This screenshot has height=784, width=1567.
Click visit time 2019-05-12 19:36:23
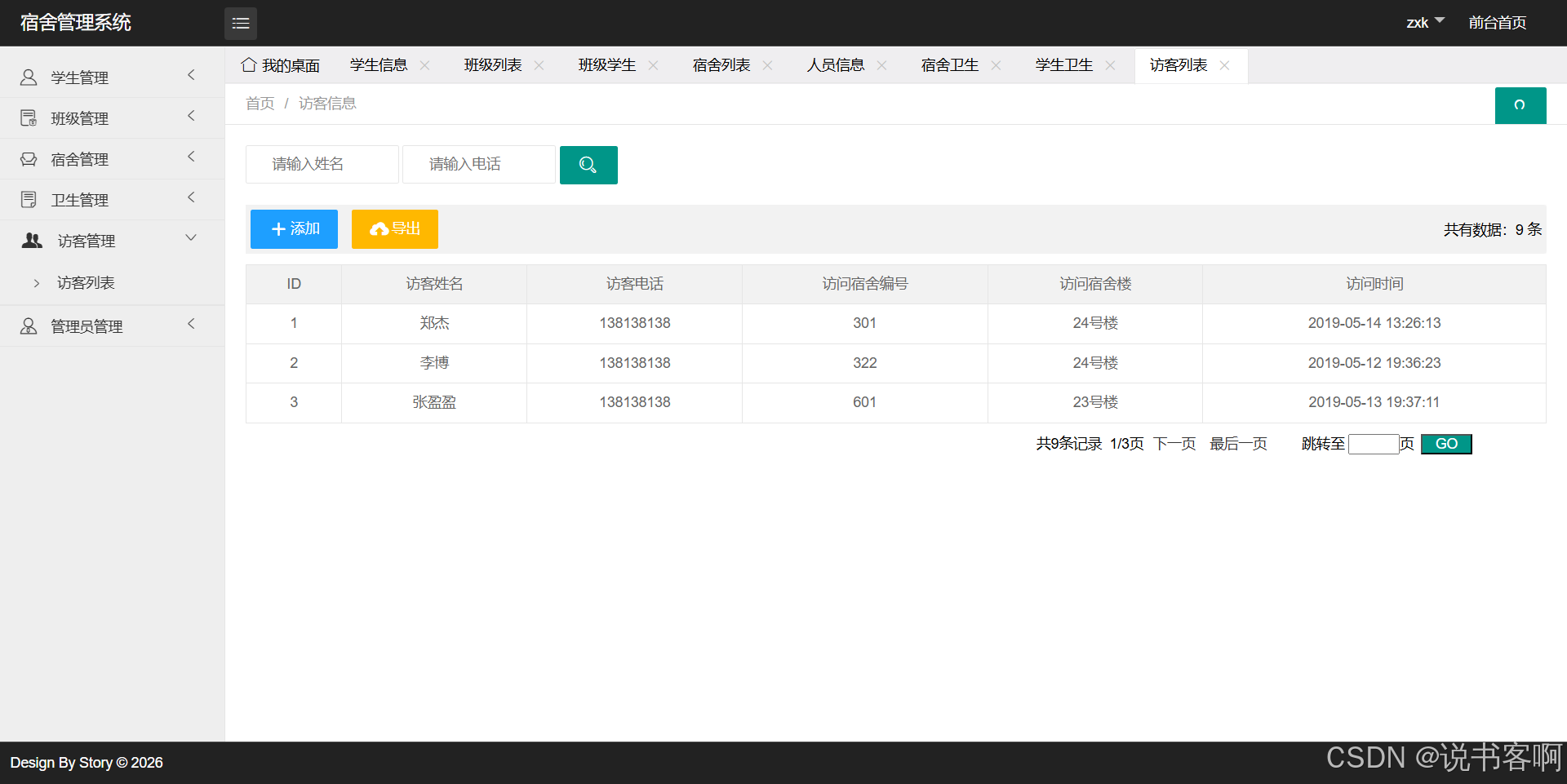[x=1374, y=363]
